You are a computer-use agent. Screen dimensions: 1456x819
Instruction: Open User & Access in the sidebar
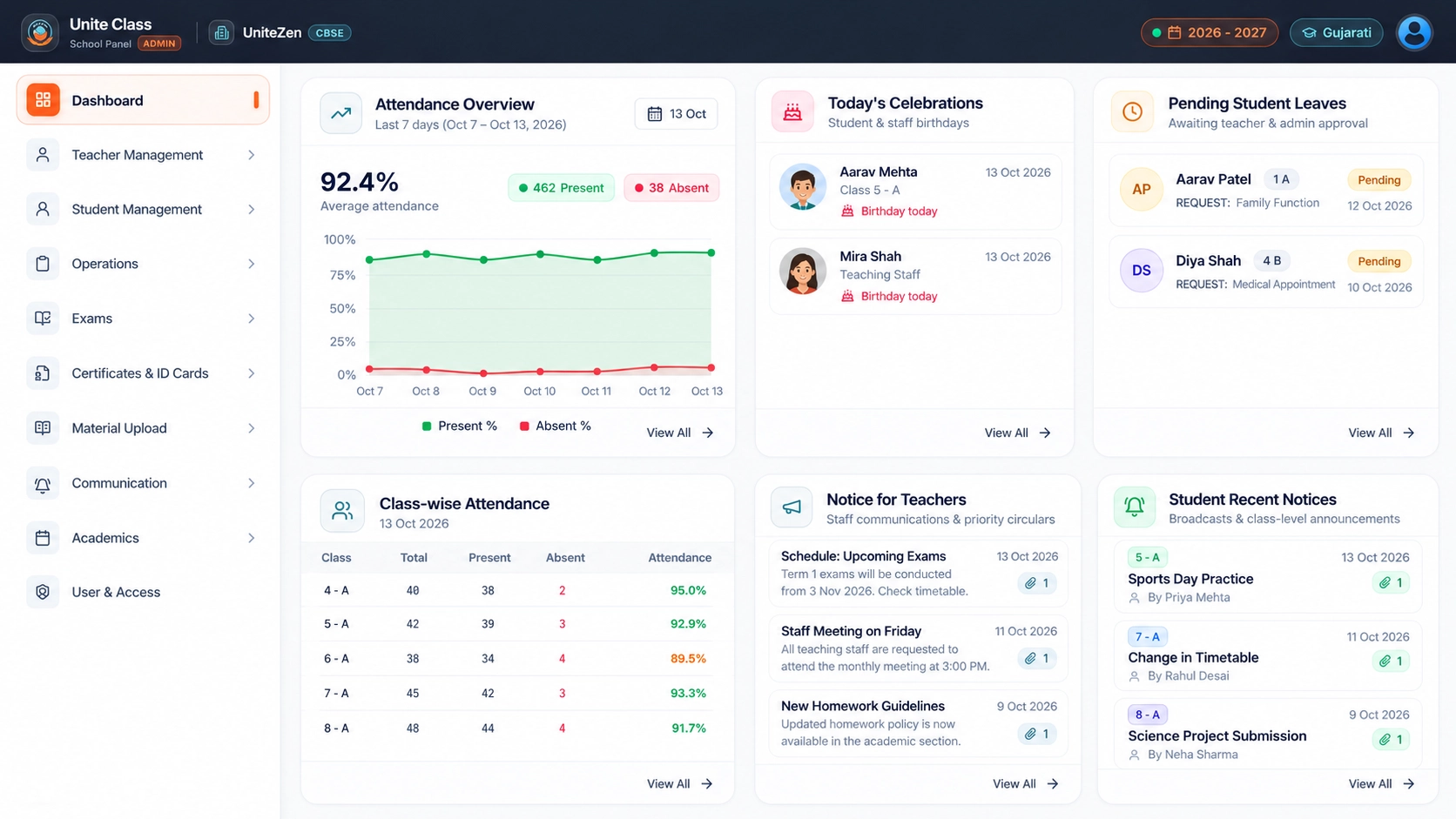(x=143, y=592)
